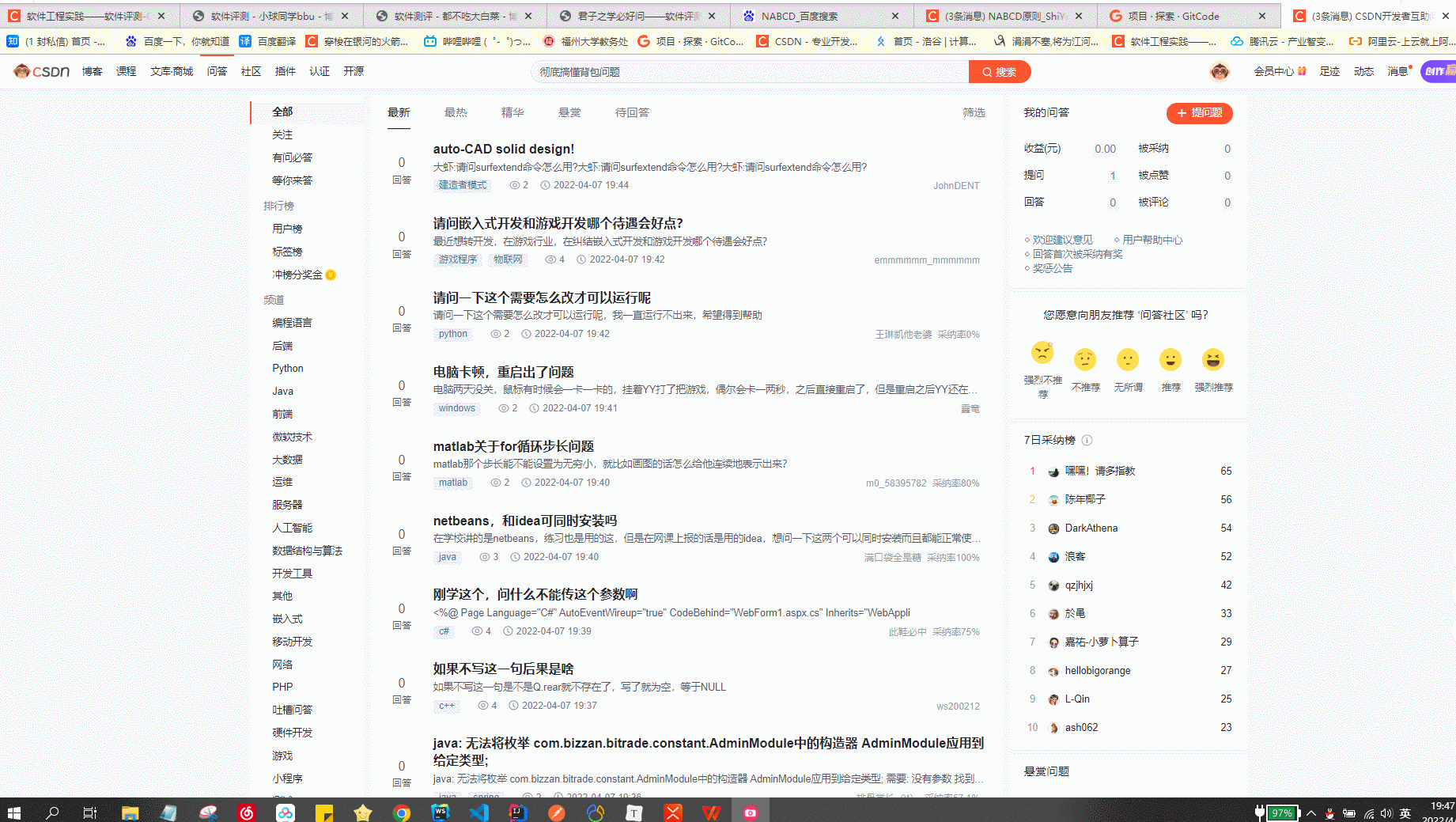The width and height of the screenshot is (1456, 822).
Task: Click the search input showing 彻底搞懂背包问题
Action: pyautogui.click(x=747, y=71)
